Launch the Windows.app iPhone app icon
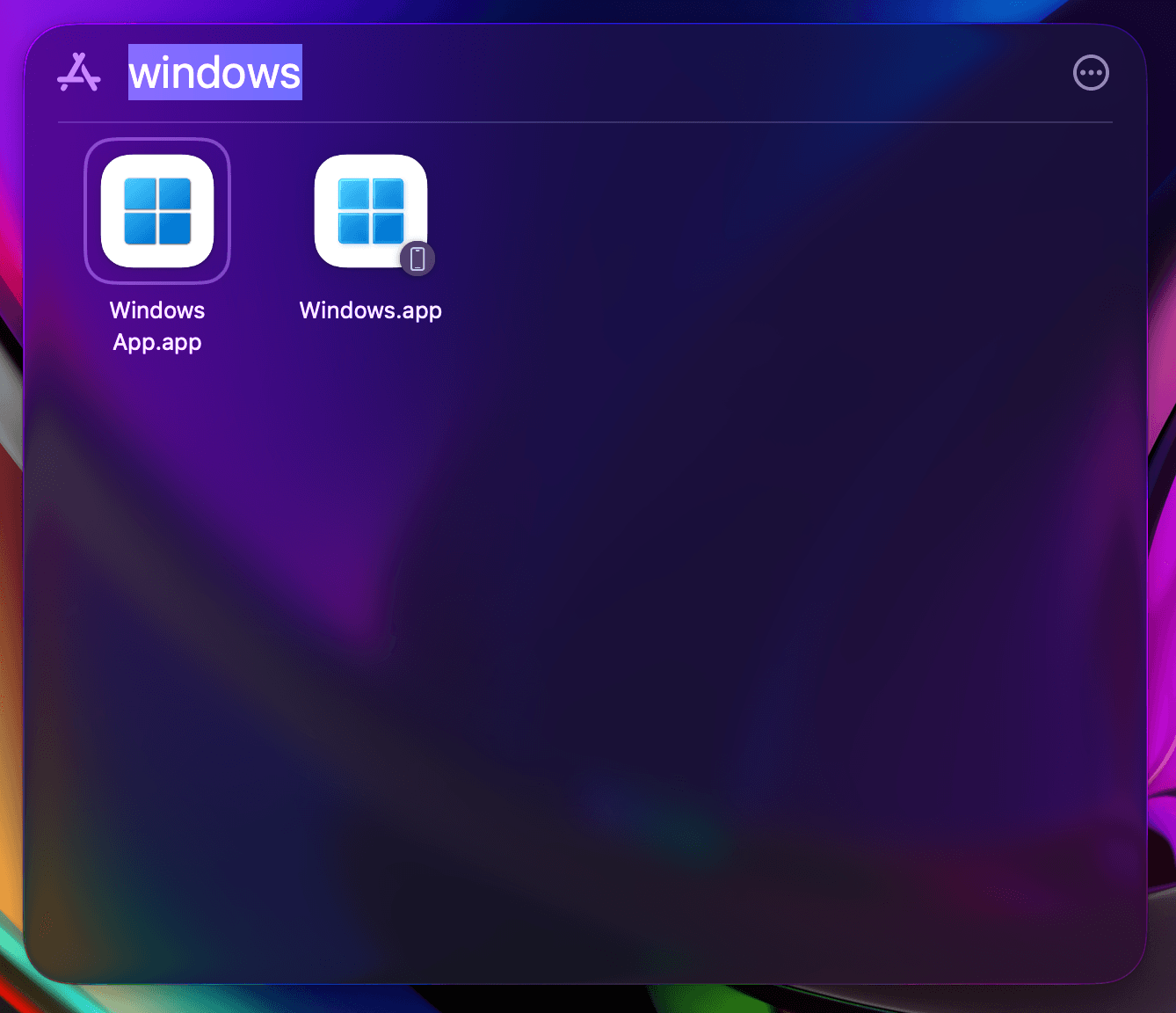 click(371, 211)
